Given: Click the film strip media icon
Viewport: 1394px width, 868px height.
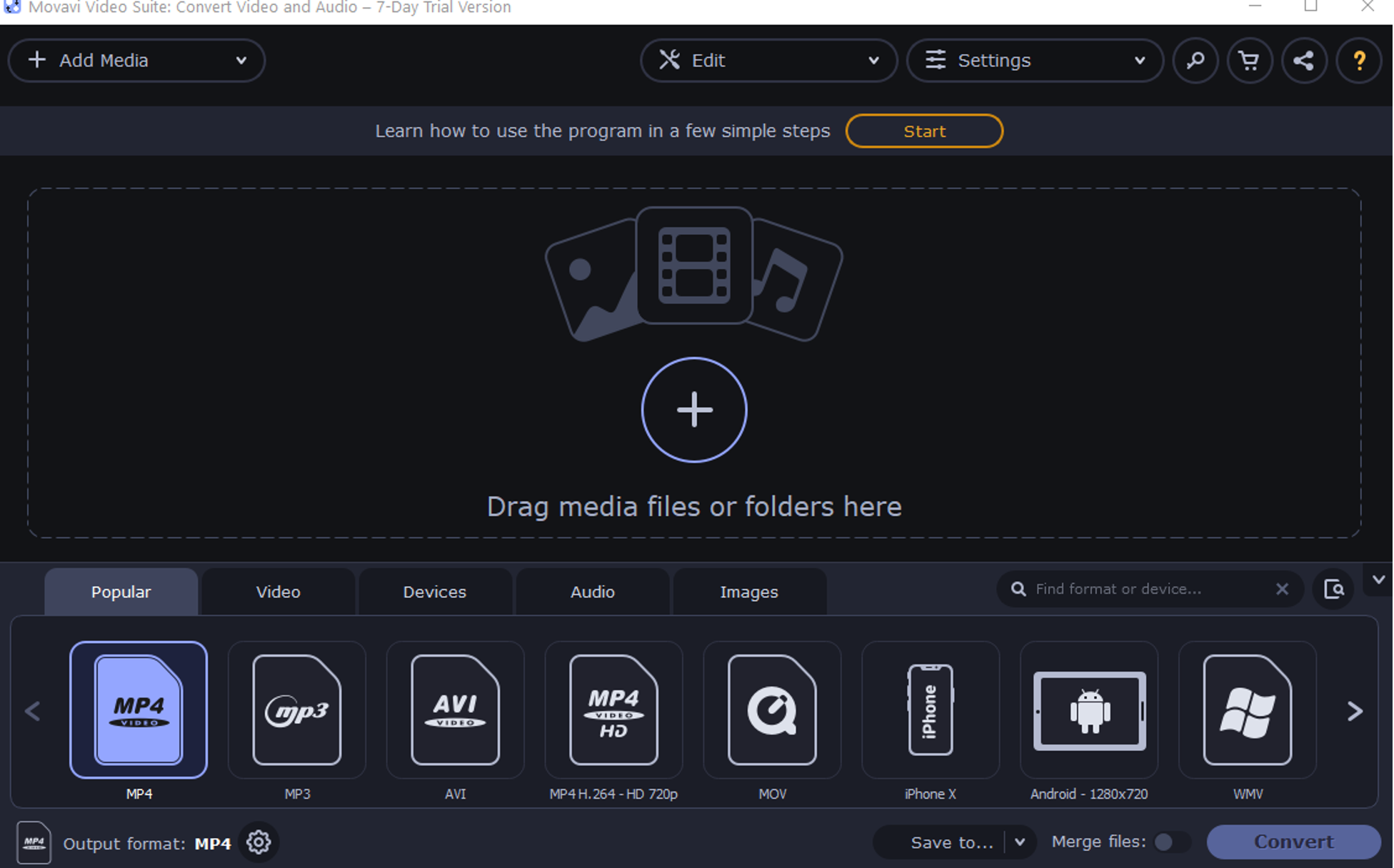Looking at the screenshot, I should click(x=694, y=266).
